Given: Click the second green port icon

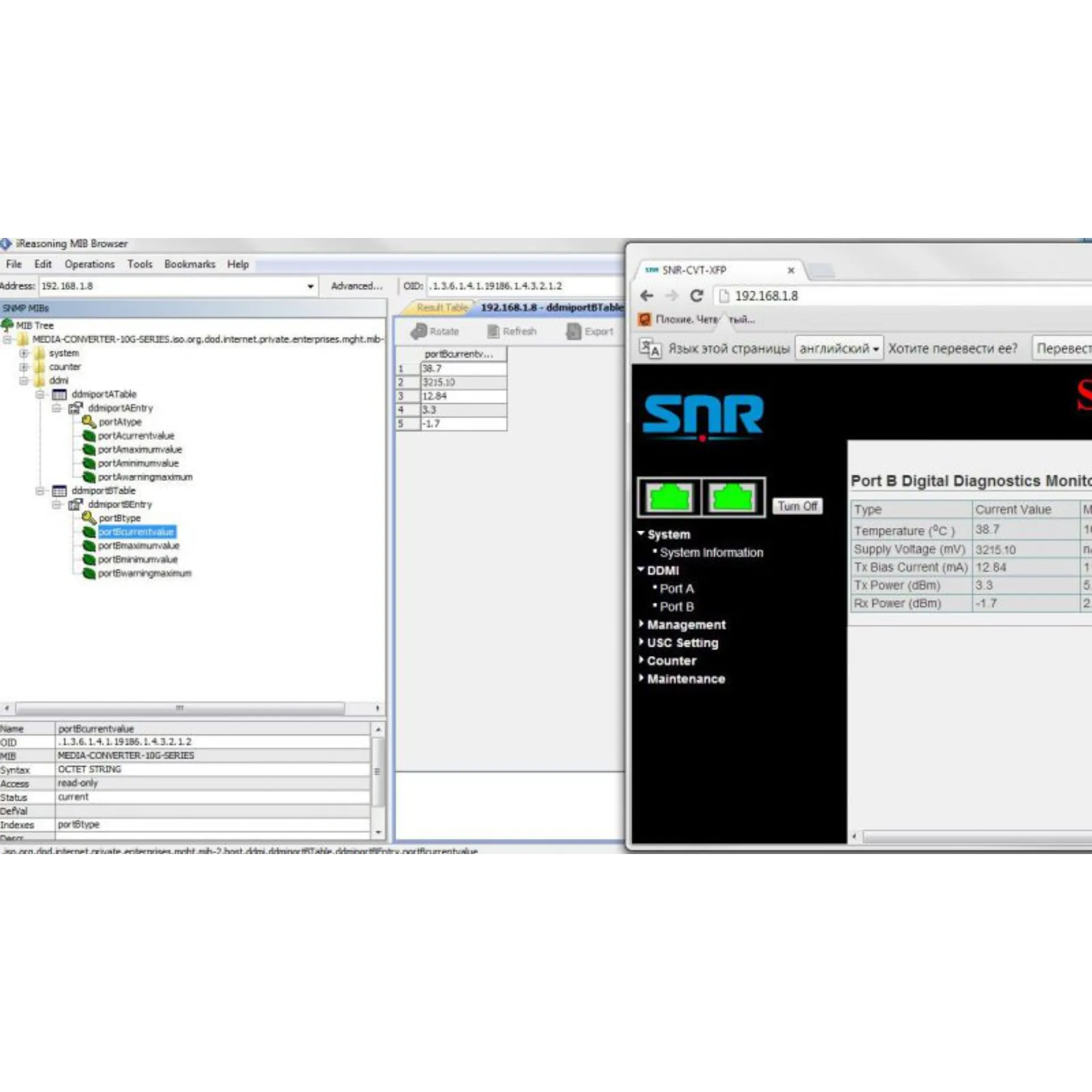Looking at the screenshot, I should click(x=733, y=498).
